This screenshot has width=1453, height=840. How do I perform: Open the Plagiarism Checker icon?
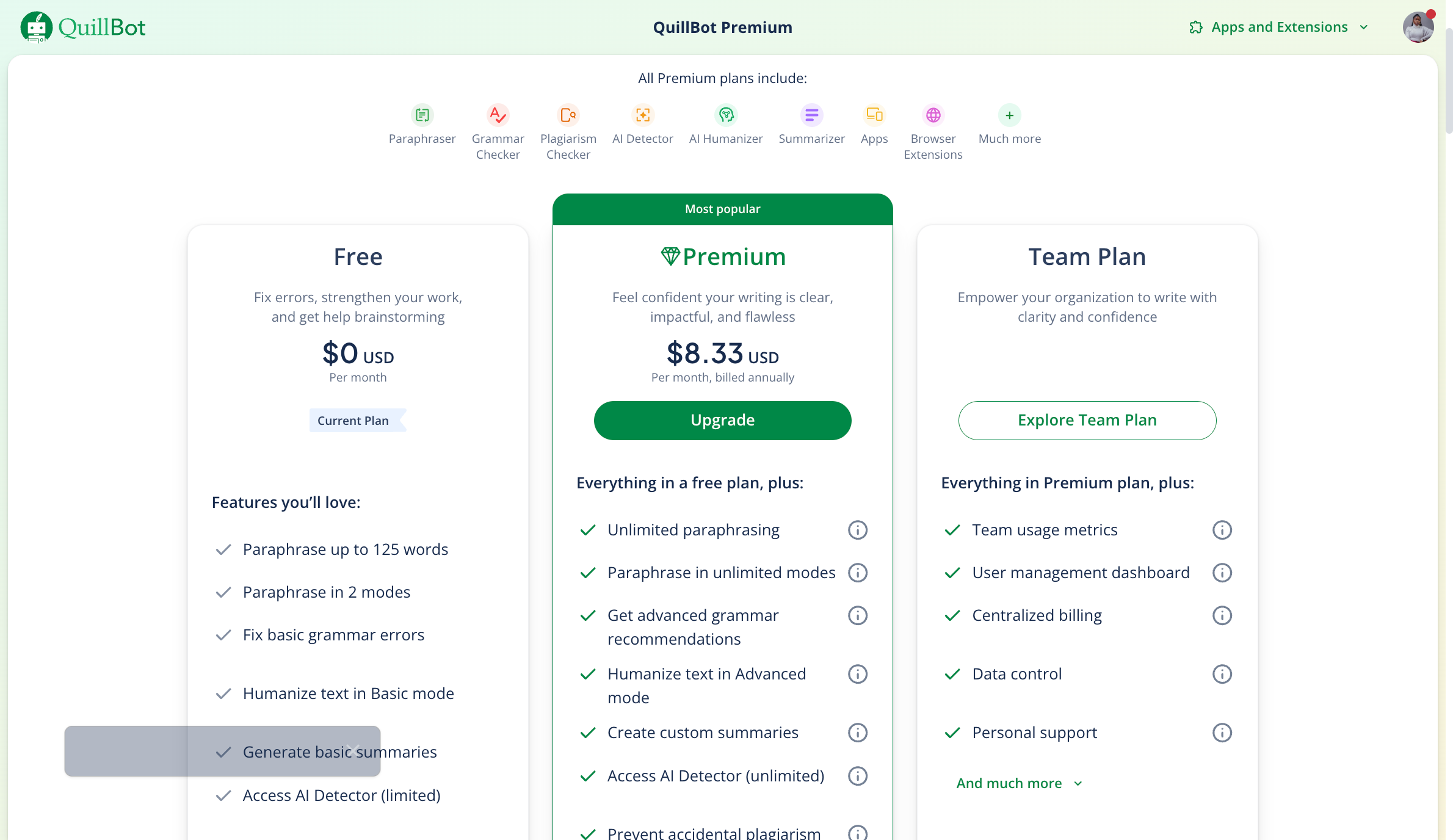tap(568, 115)
